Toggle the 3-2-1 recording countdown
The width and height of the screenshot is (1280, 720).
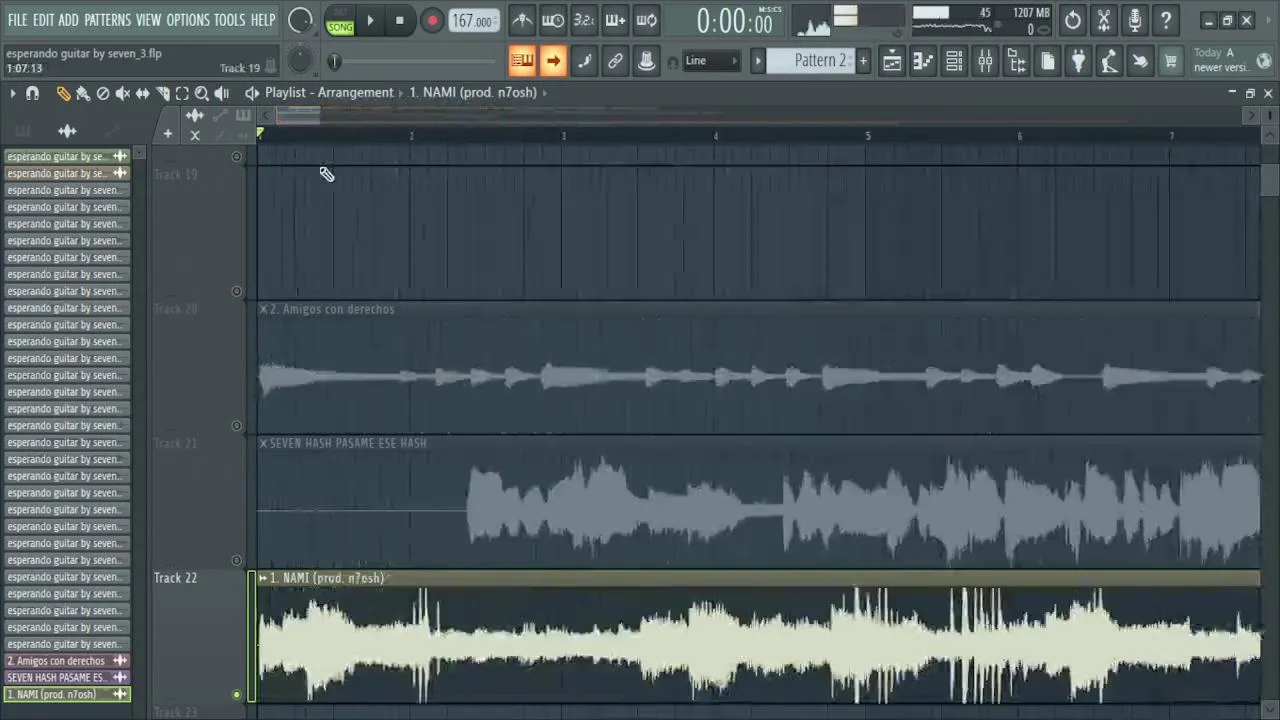pyautogui.click(x=584, y=20)
